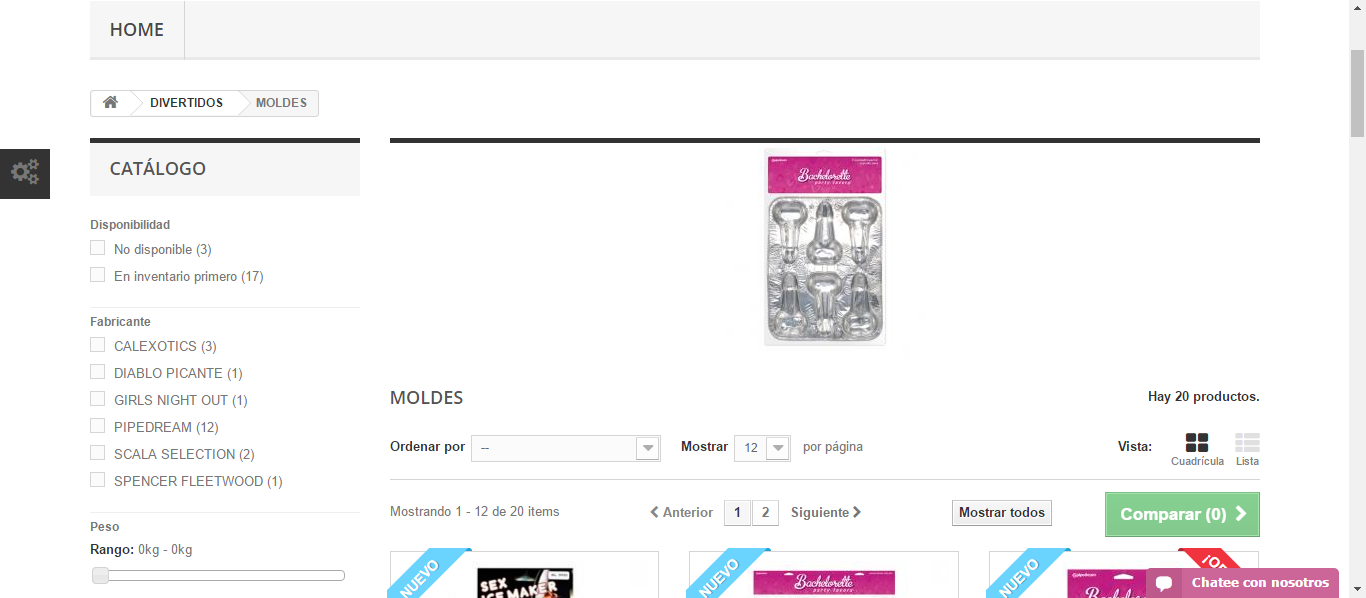Go to DIVERTIDOS breadcrumb category
This screenshot has height=598, width=1366.
(x=187, y=103)
